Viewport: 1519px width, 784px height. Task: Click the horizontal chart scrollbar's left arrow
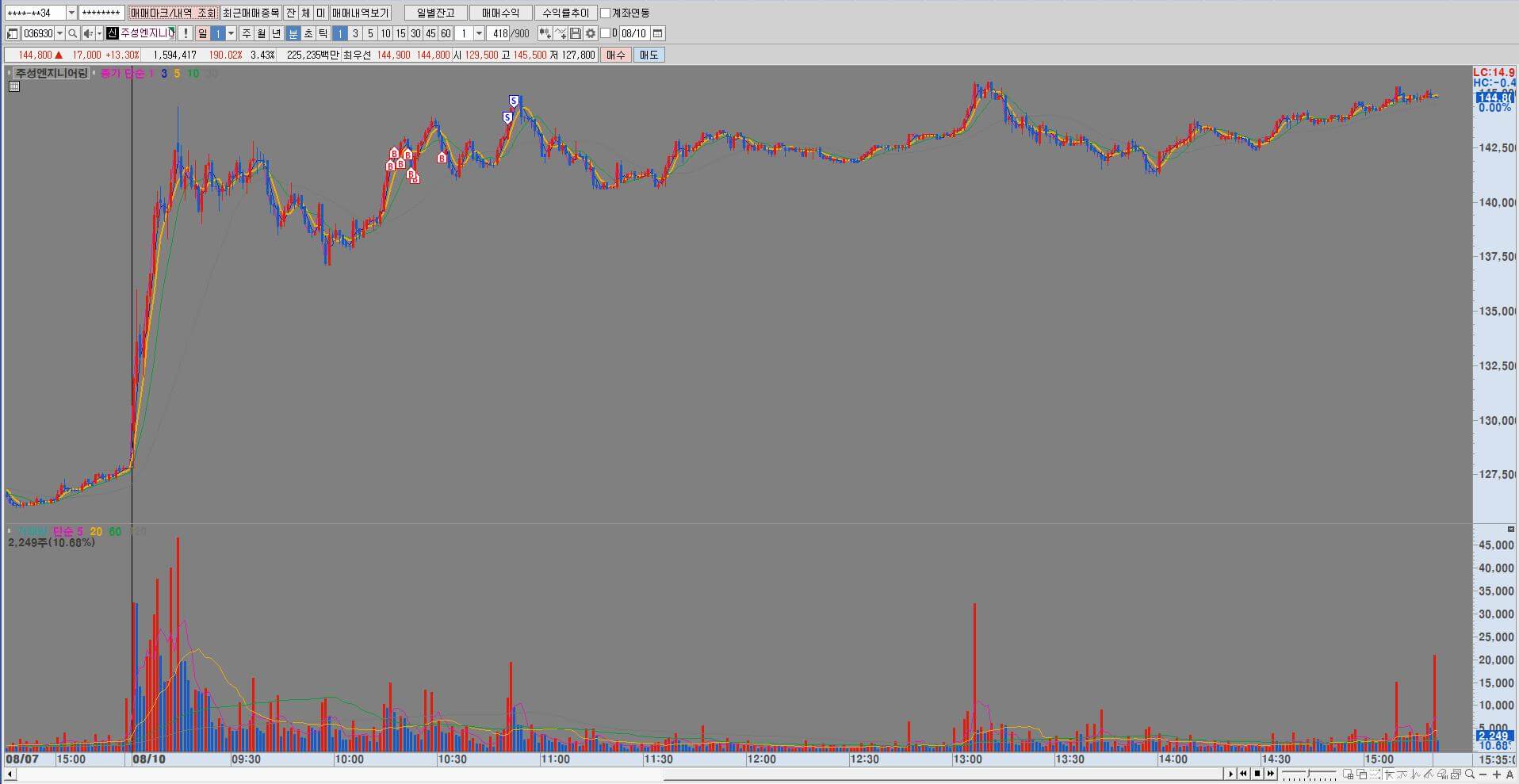point(10,774)
